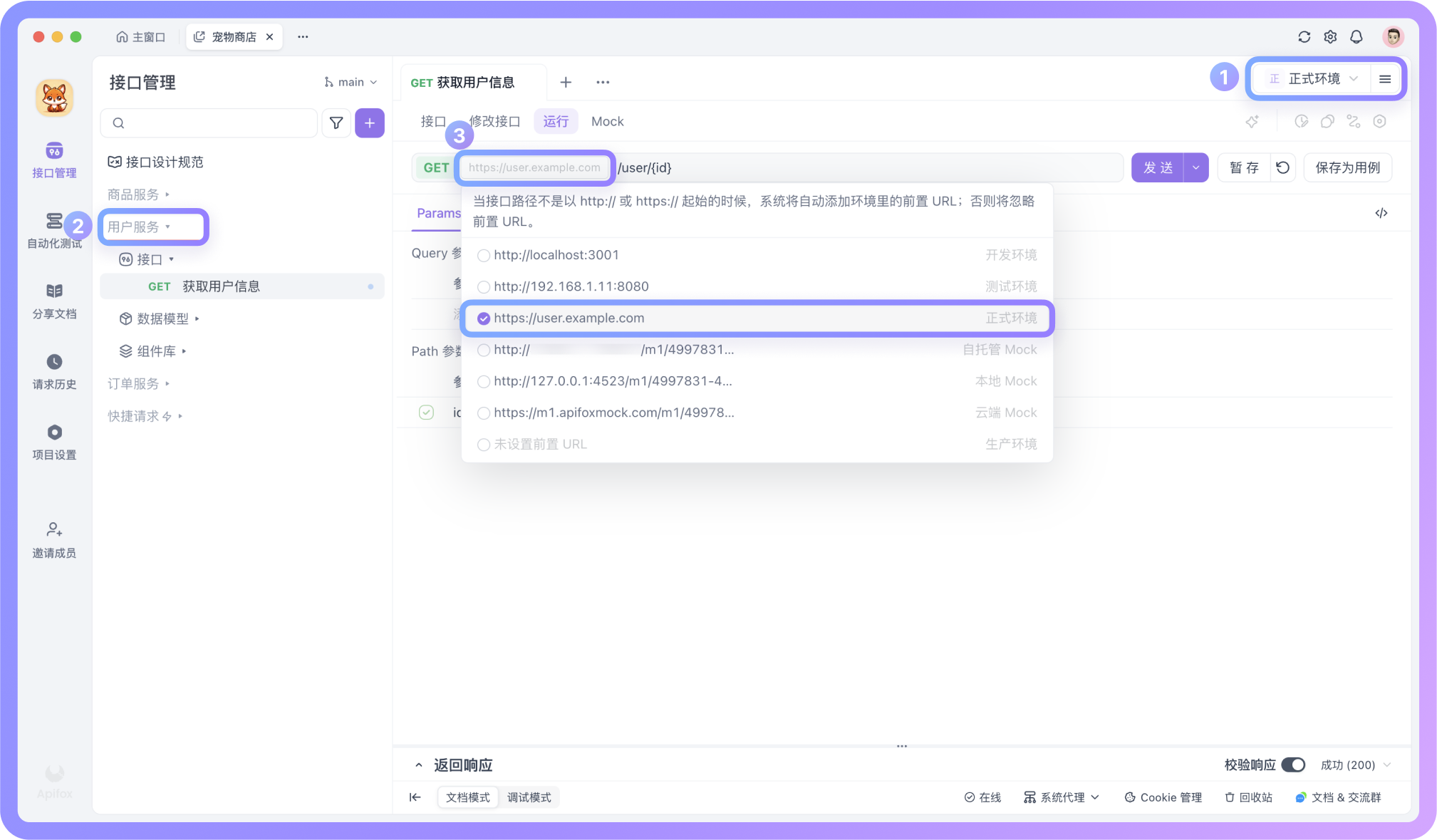Select the 调试模式 tab
Viewport: 1437px width, 840px height.
529,797
